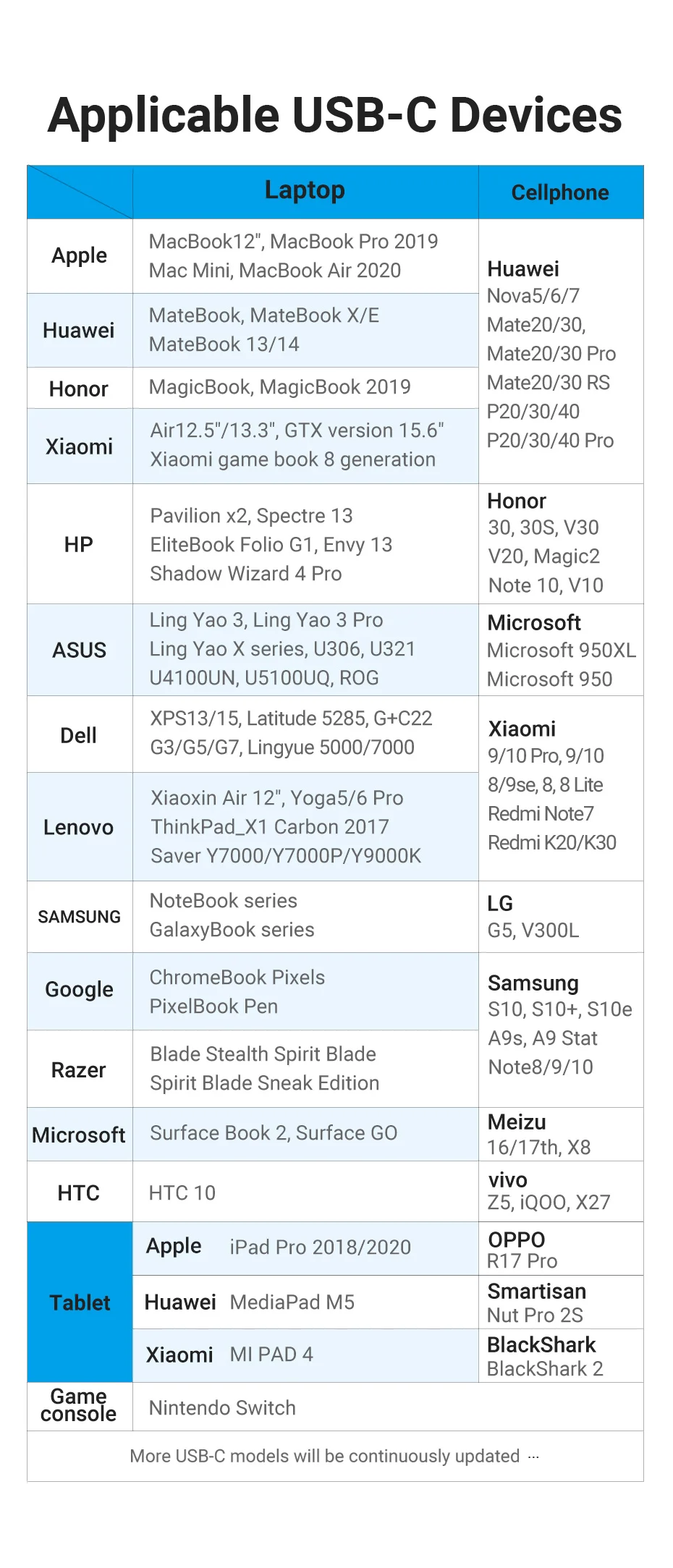The width and height of the screenshot is (673, 1568).
Task: Click the Applicable USB-C Devices title
Action: [335, 116]
